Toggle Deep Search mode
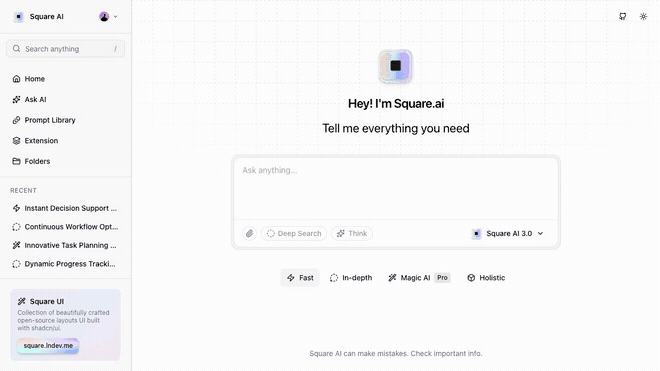Screen dimensions: 660x371 [294, 233]
